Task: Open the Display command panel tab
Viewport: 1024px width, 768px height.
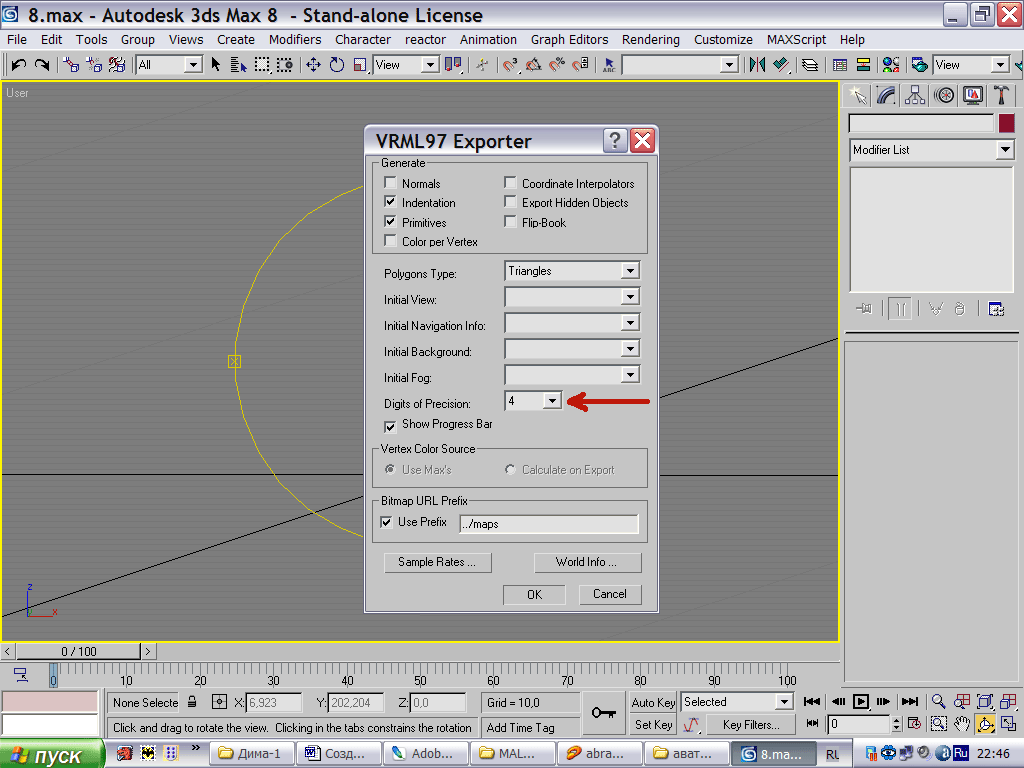Action: (x=972, y=96)
